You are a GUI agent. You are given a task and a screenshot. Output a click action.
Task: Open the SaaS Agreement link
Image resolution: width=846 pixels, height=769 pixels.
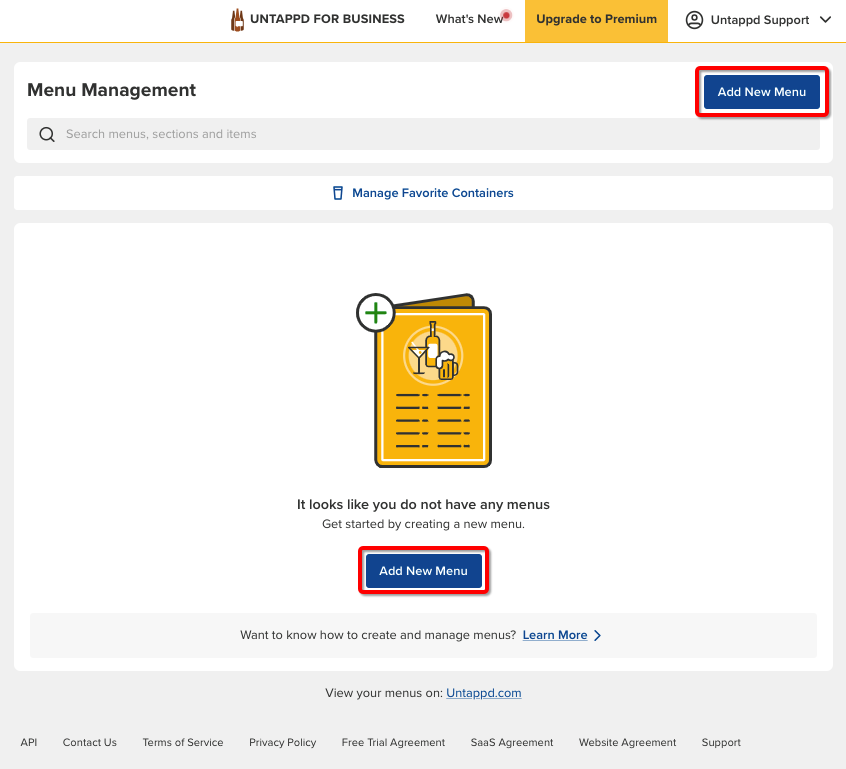click(512, 743)
